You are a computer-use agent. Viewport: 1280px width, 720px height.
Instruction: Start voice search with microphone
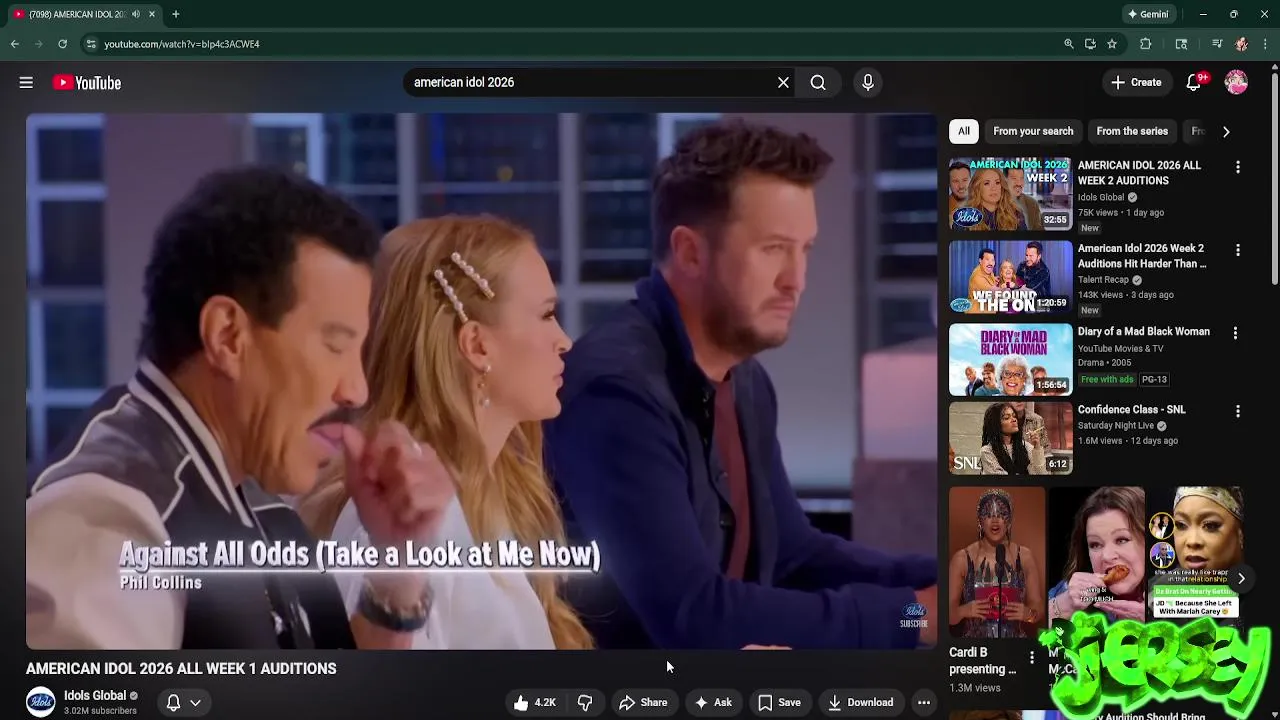point(868,83)
